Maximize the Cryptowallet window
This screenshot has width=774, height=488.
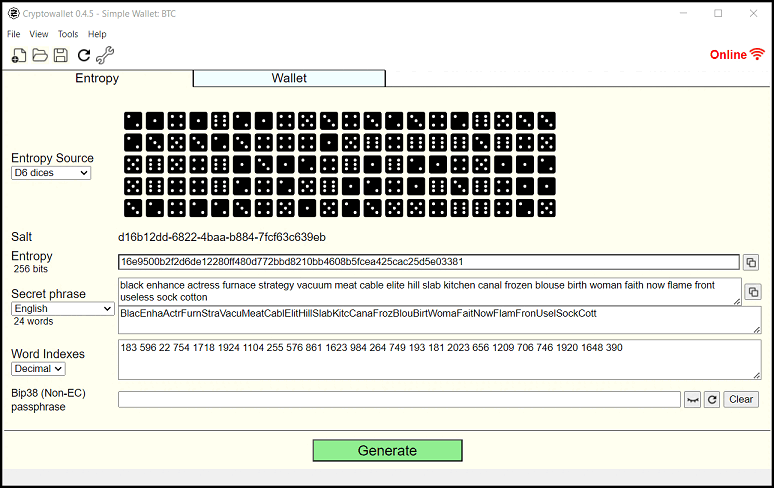click(718, 13)
